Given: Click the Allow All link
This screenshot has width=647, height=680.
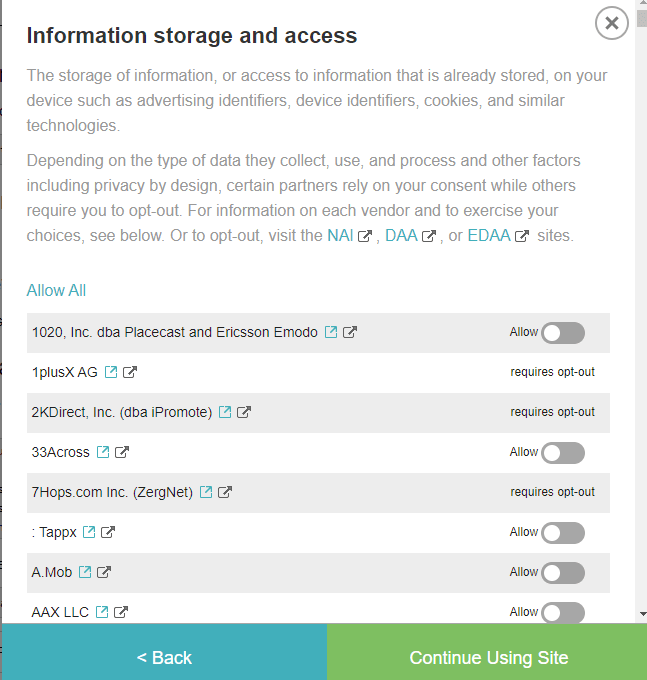Looking at the screenshot, I should pyautogui.click(x=56, y=291).
